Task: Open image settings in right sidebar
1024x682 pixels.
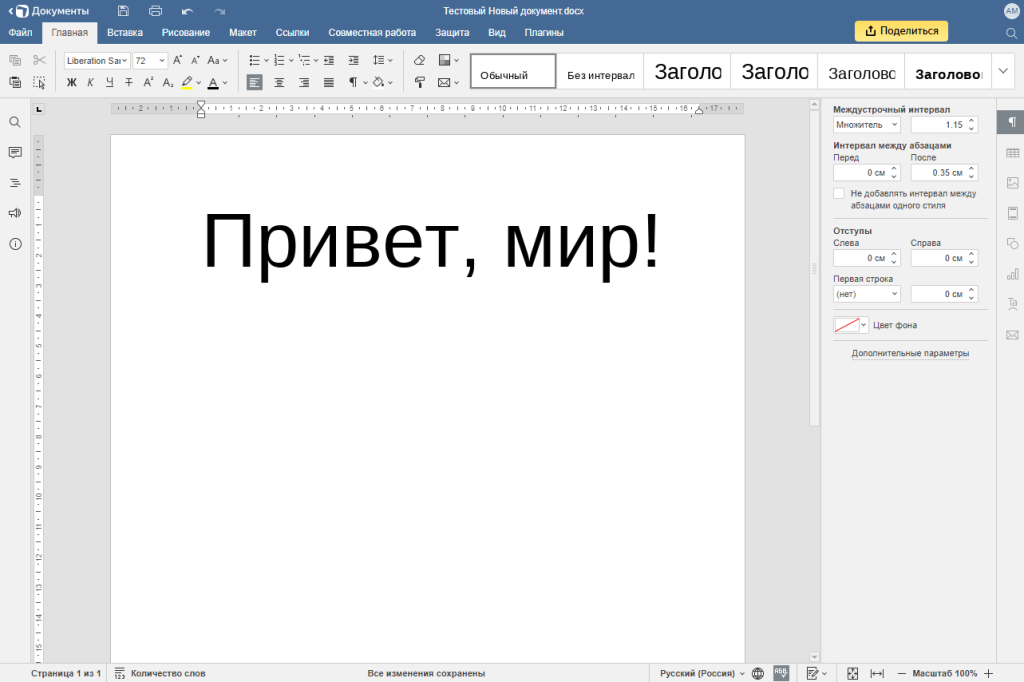Action: pyautogui.click(x=1012, y=183)
